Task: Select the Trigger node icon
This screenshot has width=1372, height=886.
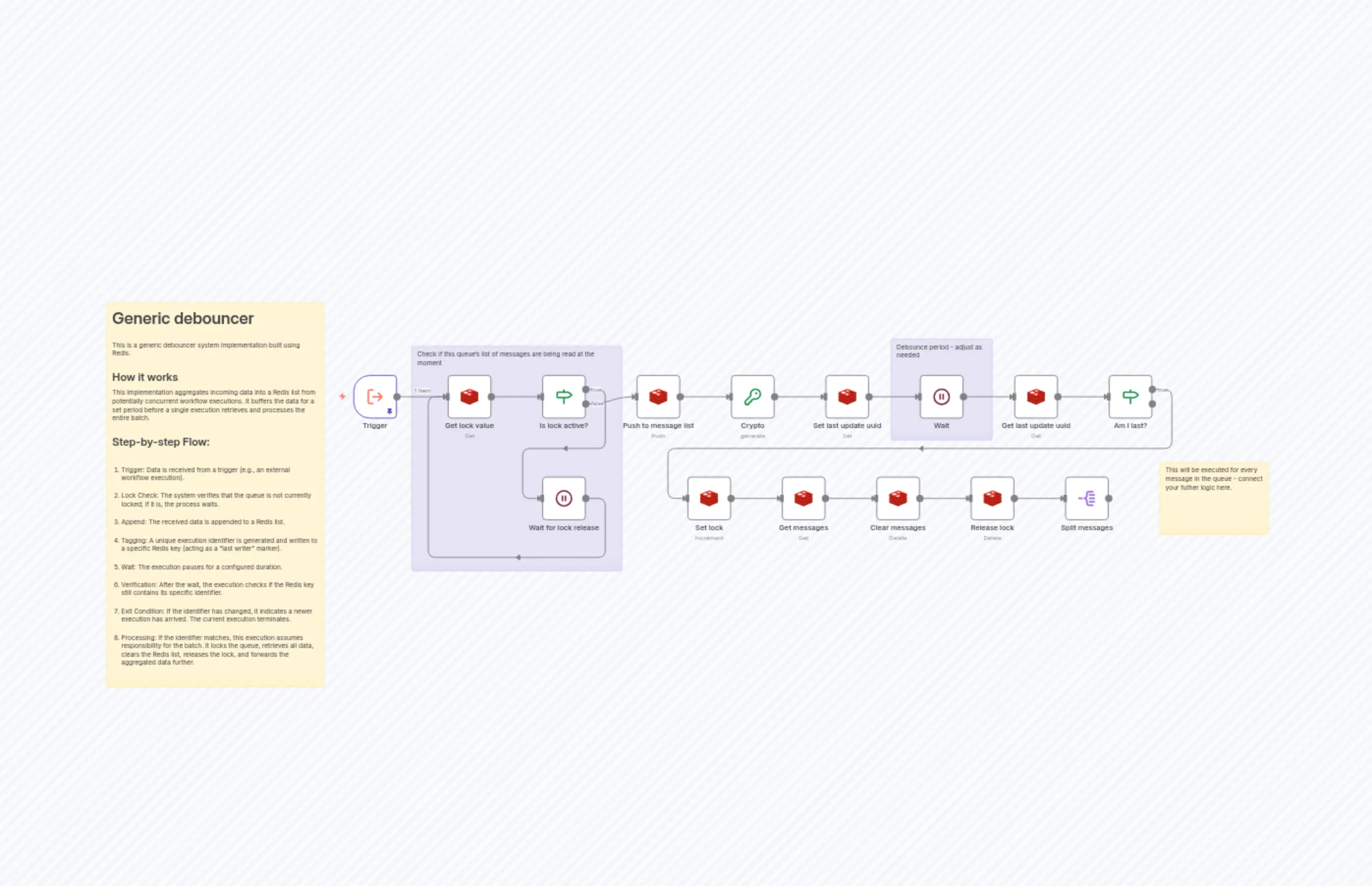Action: 375,397
